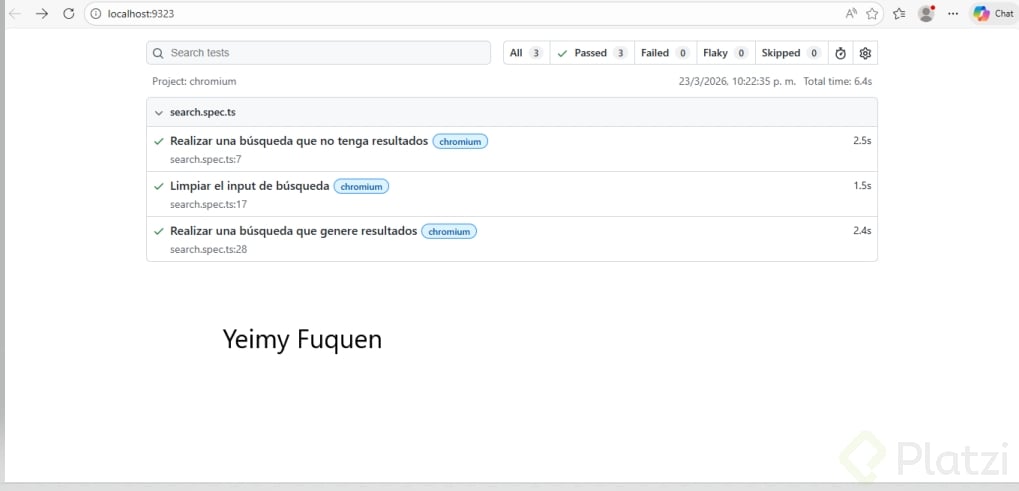This screenshot has width=1019, height=491.
Task: Click the passed checkmark of 'Limpiar el input' test
Action: 159,186
